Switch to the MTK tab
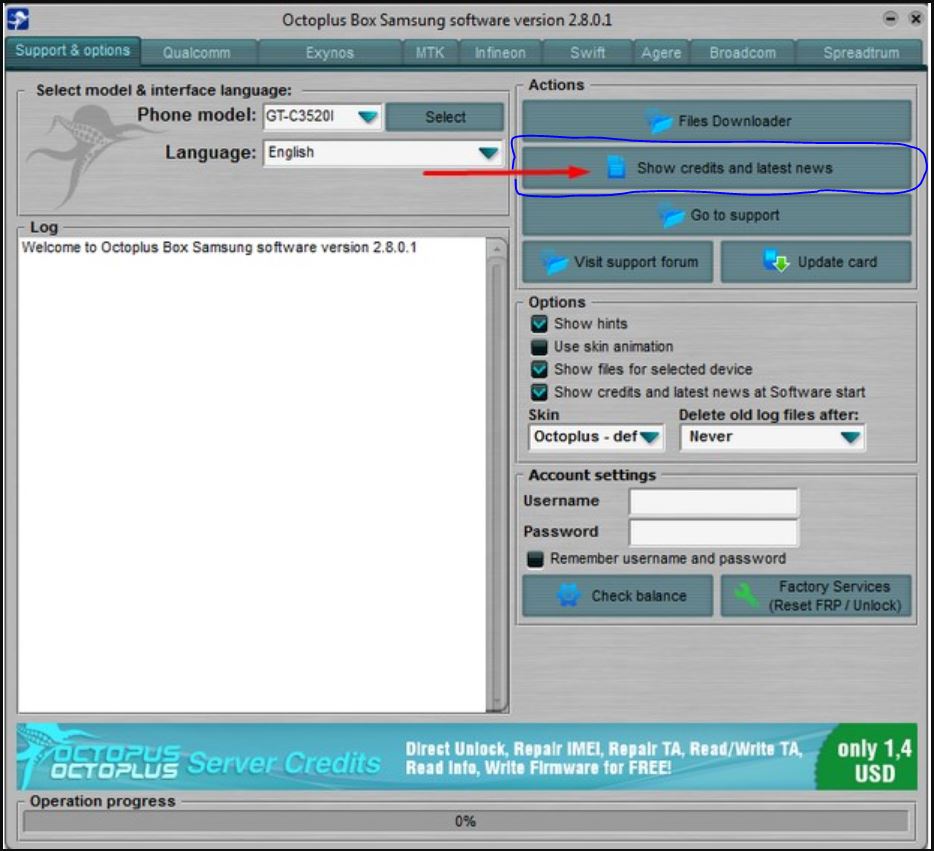The height and width of the screenshot is (851, 934). click(x=430, y=53)
